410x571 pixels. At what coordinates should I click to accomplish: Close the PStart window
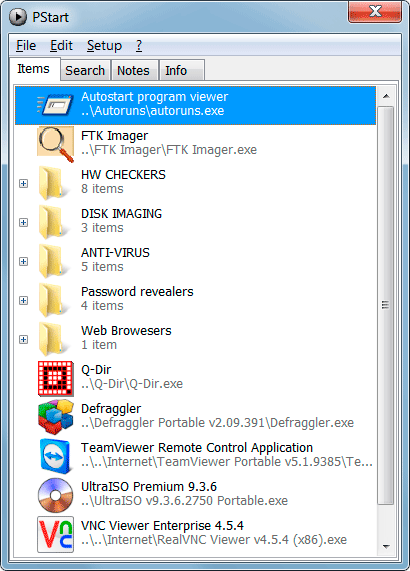click(x=375, y=12)
